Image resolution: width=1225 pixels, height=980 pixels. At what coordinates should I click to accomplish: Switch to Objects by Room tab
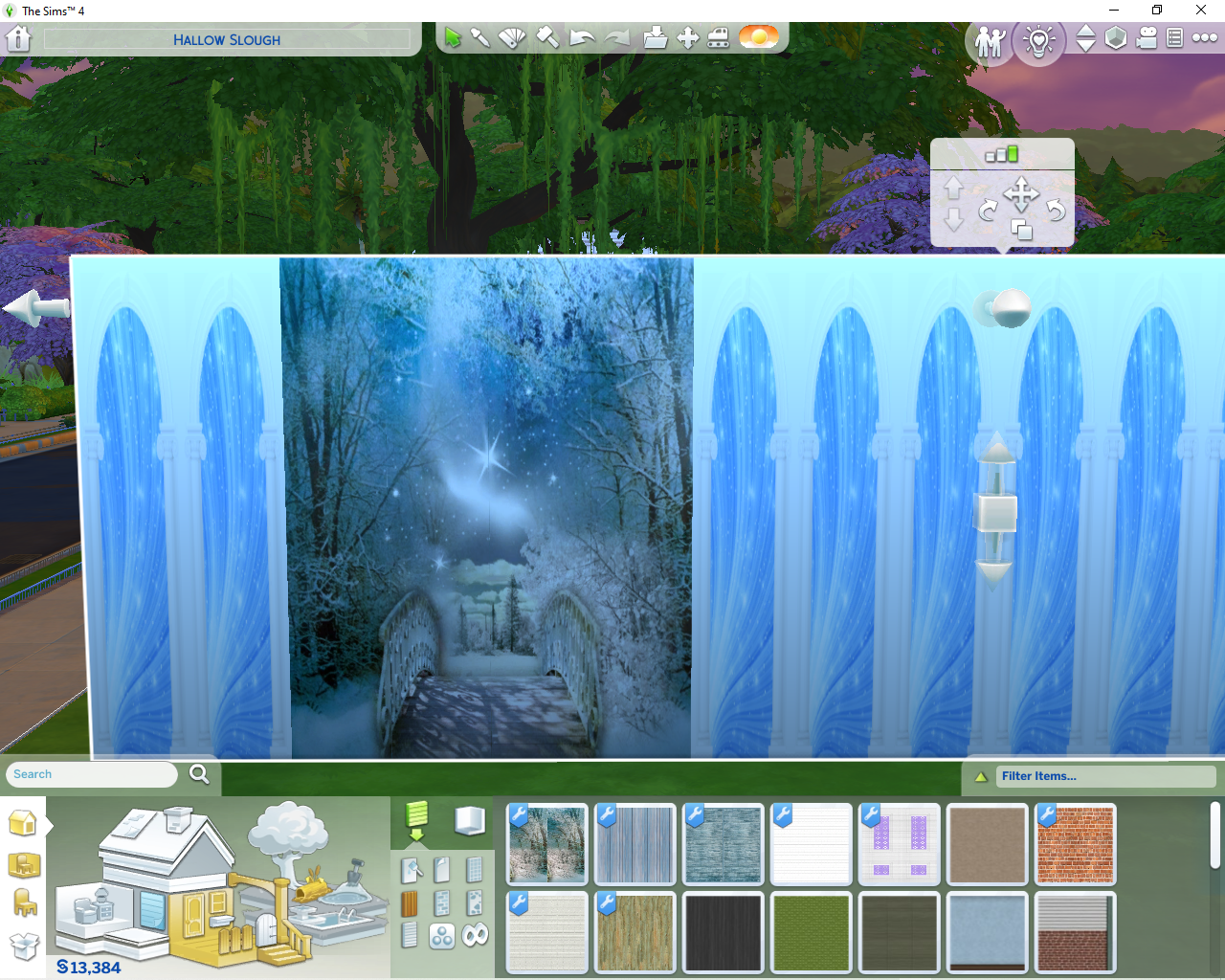pos(24,865)
